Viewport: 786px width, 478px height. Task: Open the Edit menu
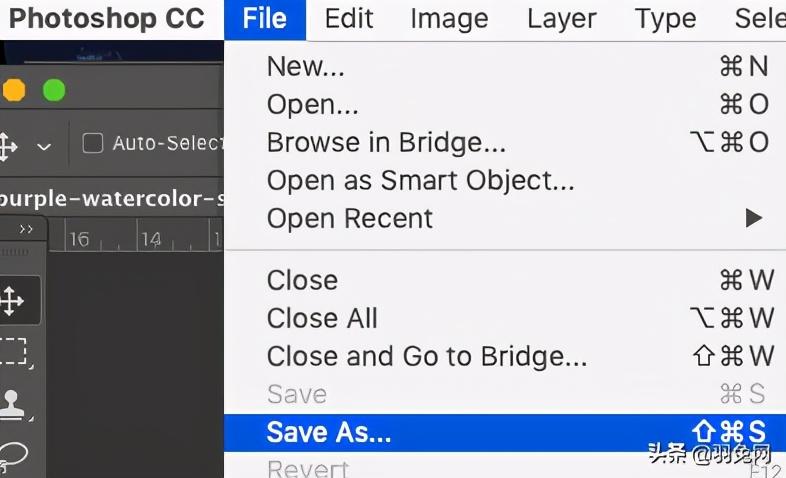pos(349,18)
